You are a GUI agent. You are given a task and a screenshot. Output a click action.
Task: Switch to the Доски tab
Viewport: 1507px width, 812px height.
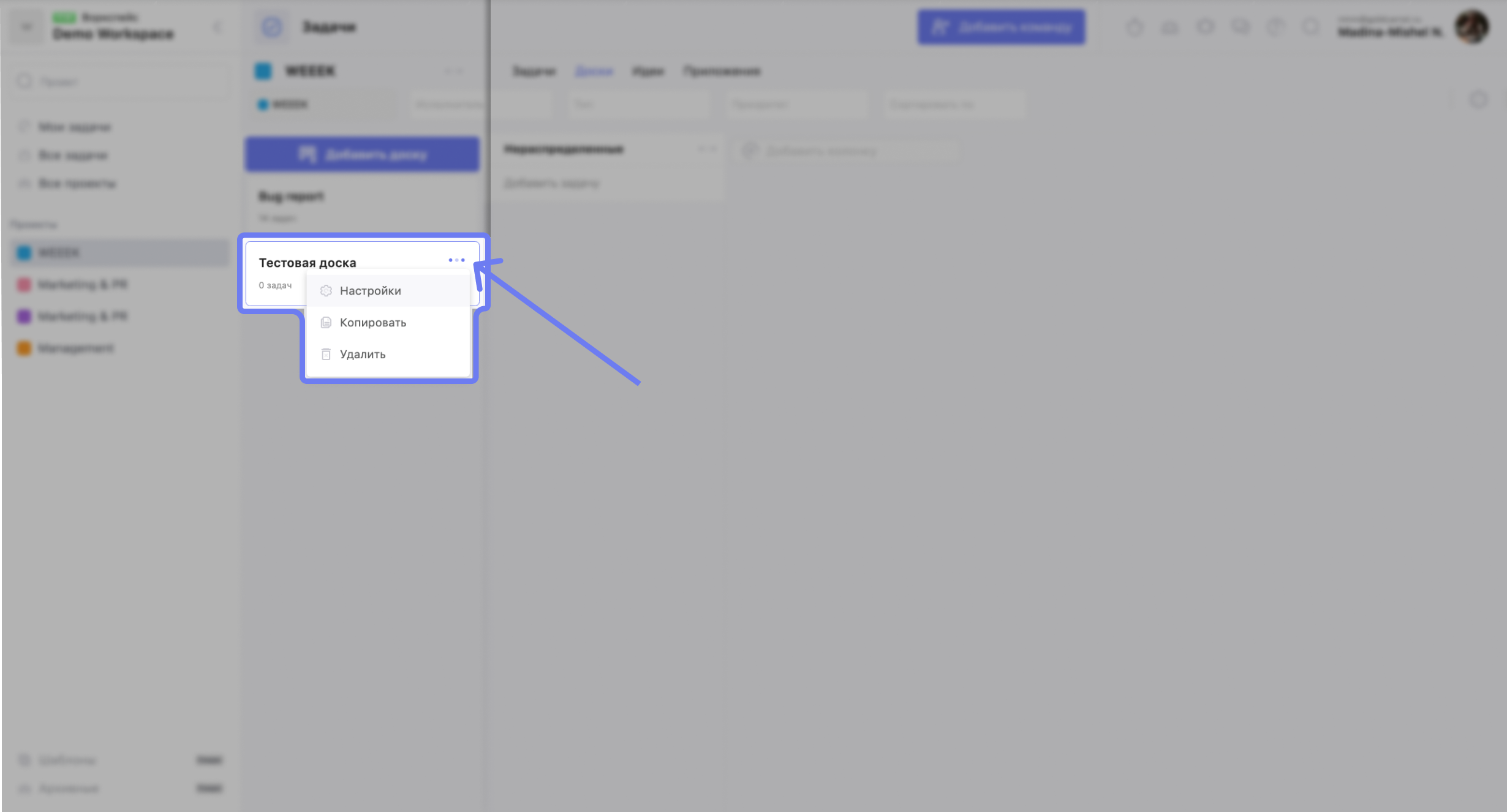(594, 71)
